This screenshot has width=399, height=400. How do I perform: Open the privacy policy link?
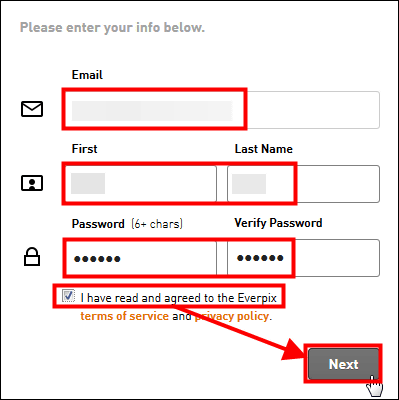(232, 316)
